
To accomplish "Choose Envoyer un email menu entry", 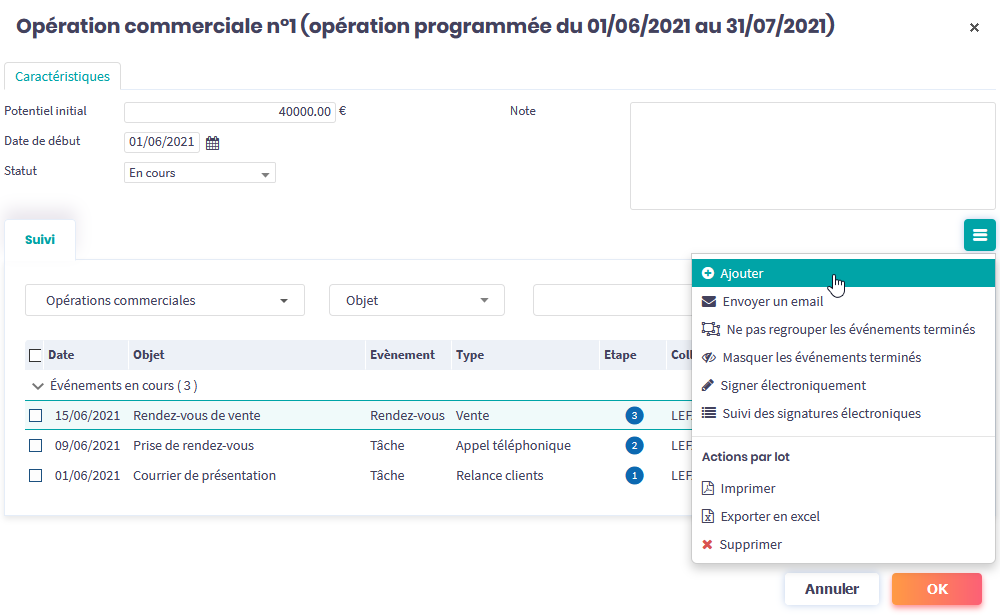I will point(772,301).
